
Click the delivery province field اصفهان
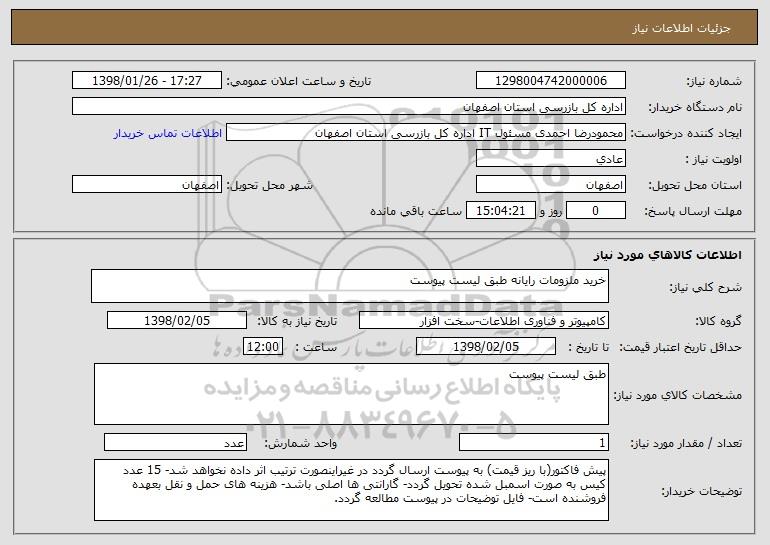550,185
